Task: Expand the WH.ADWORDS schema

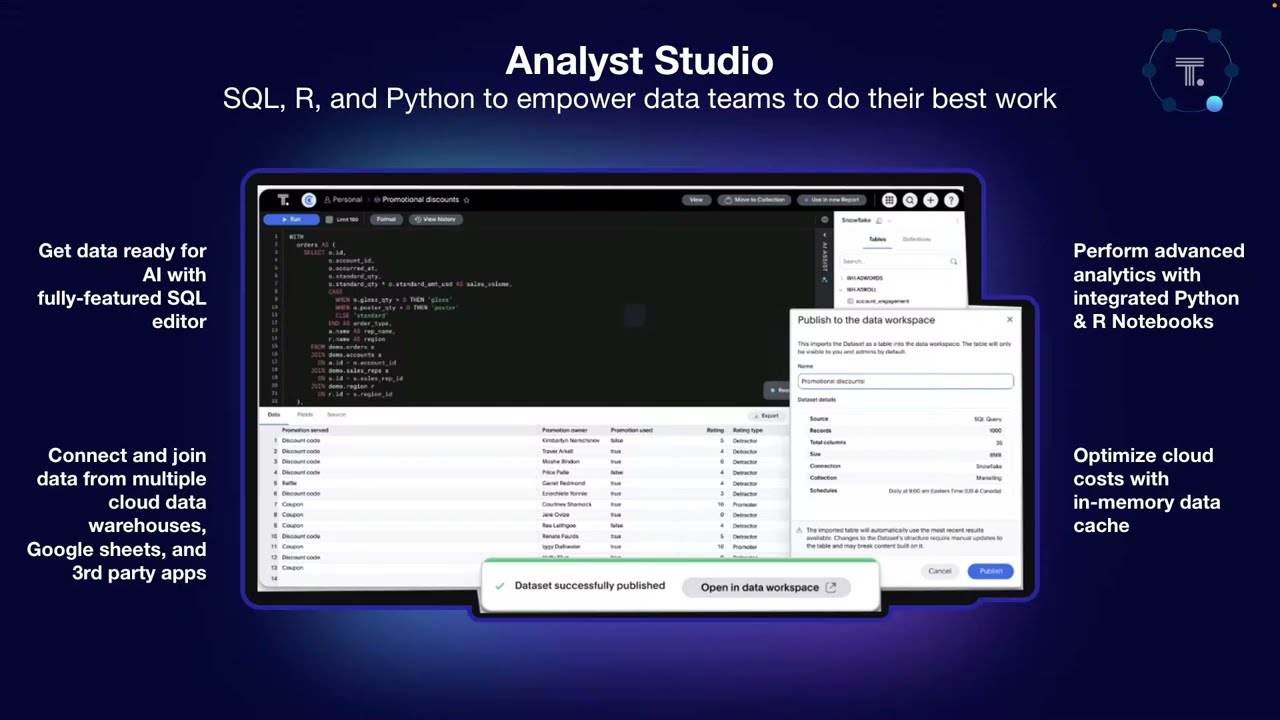Action: point(841,278)
